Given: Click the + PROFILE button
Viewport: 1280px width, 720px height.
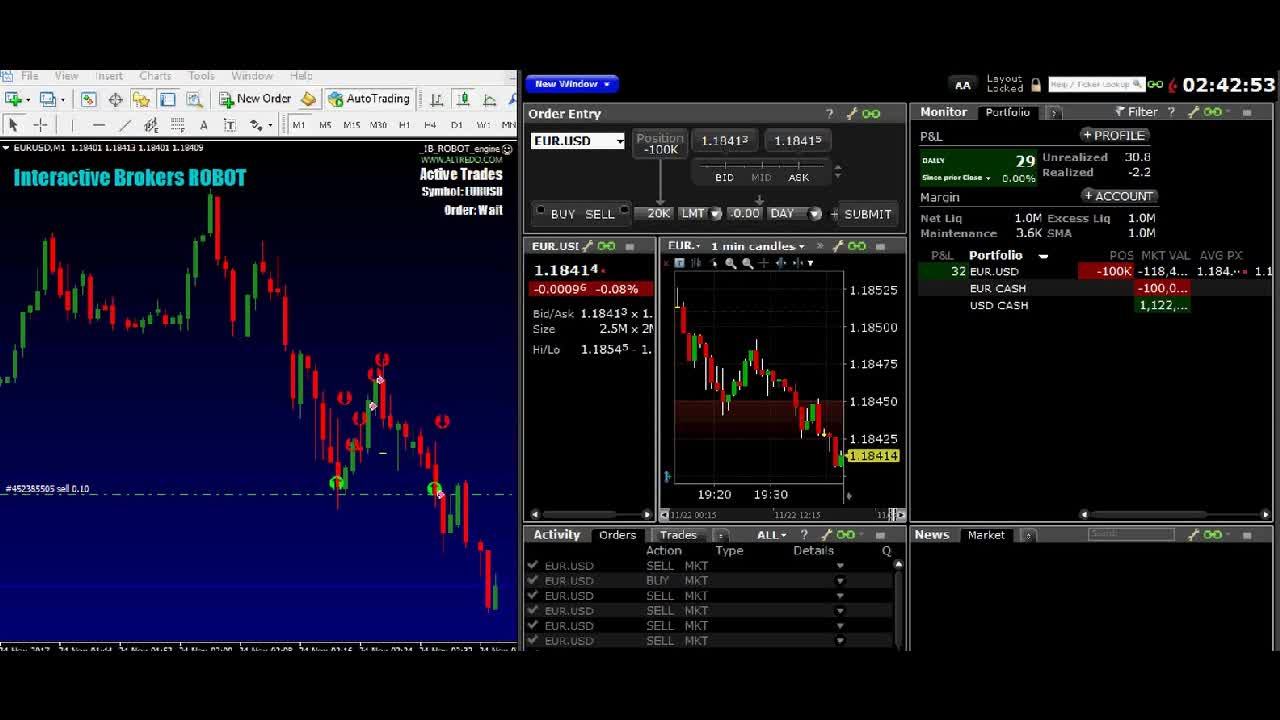Looking at the screenshot, I should [1115, 135].
